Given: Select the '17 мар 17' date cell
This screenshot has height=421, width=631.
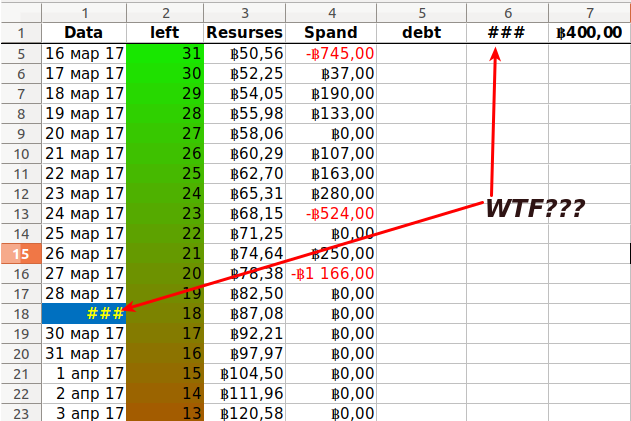Looking at the screenshot, I should pyautogui.click(x=84, y=74).
